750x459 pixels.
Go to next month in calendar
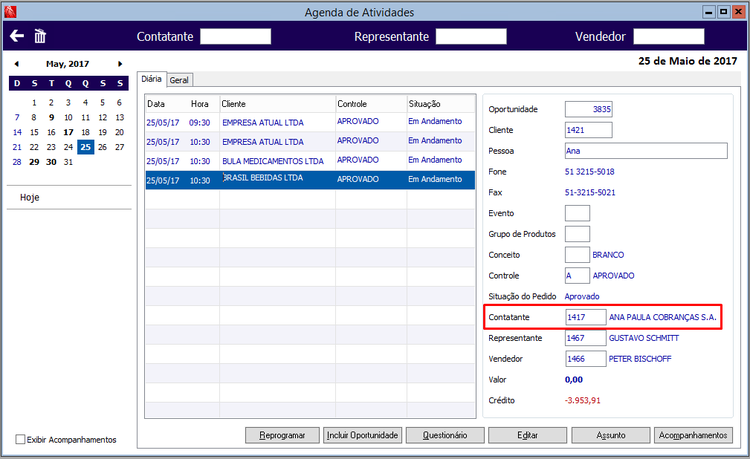[120, 64]
